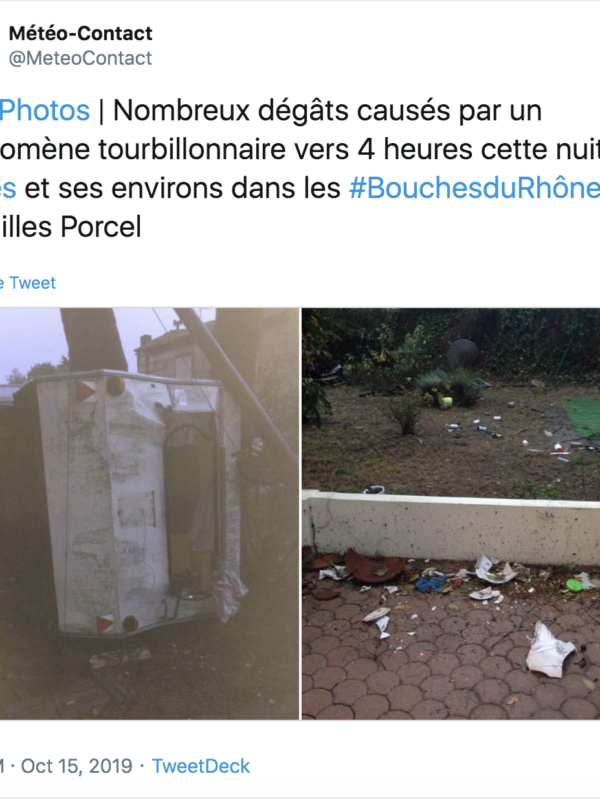This screenshot has width=600, height=800.
Task: Open the #BouchesduRhône hashtag
Action: [474, 188]
